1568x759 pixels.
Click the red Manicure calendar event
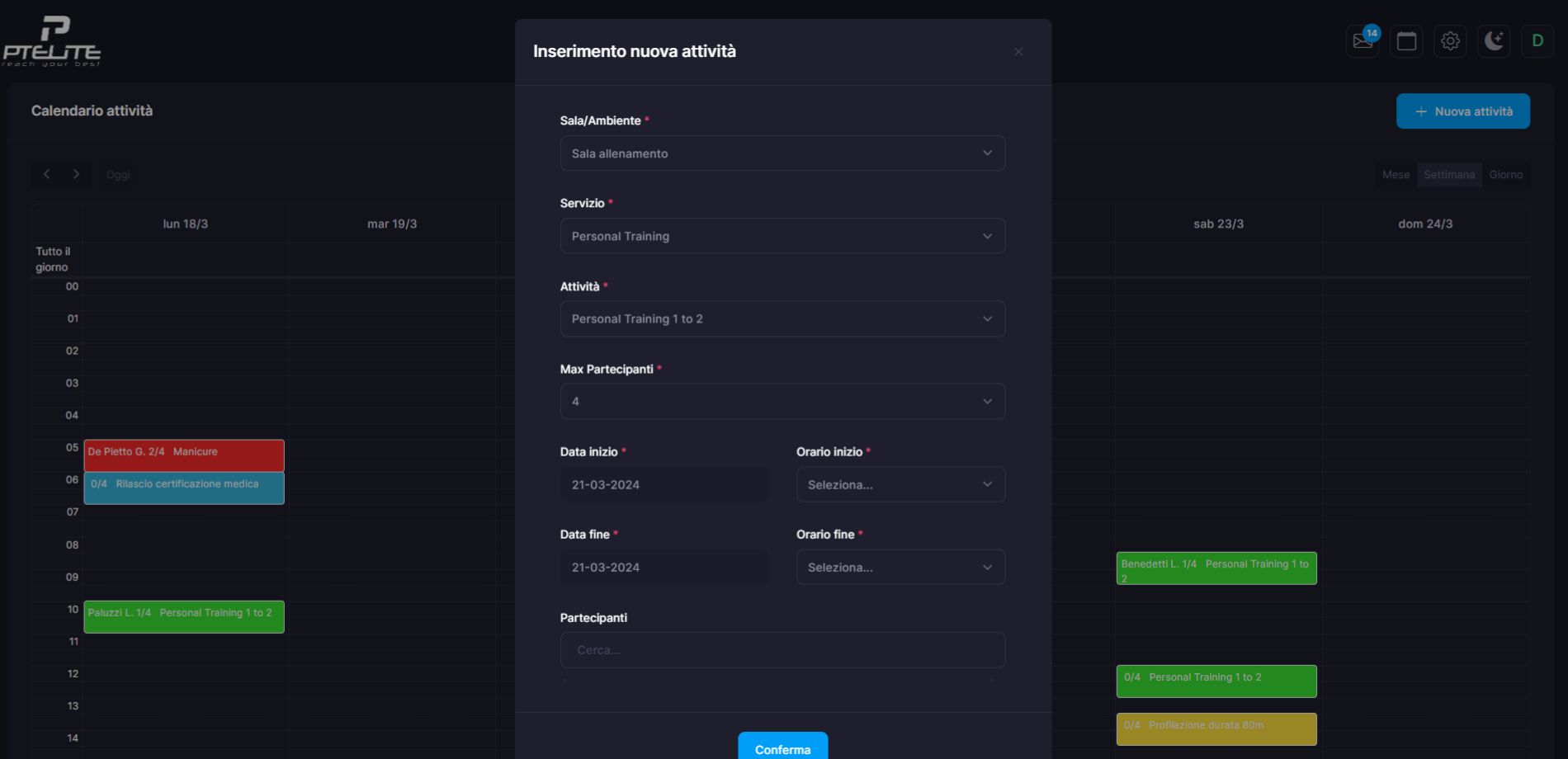184,455
